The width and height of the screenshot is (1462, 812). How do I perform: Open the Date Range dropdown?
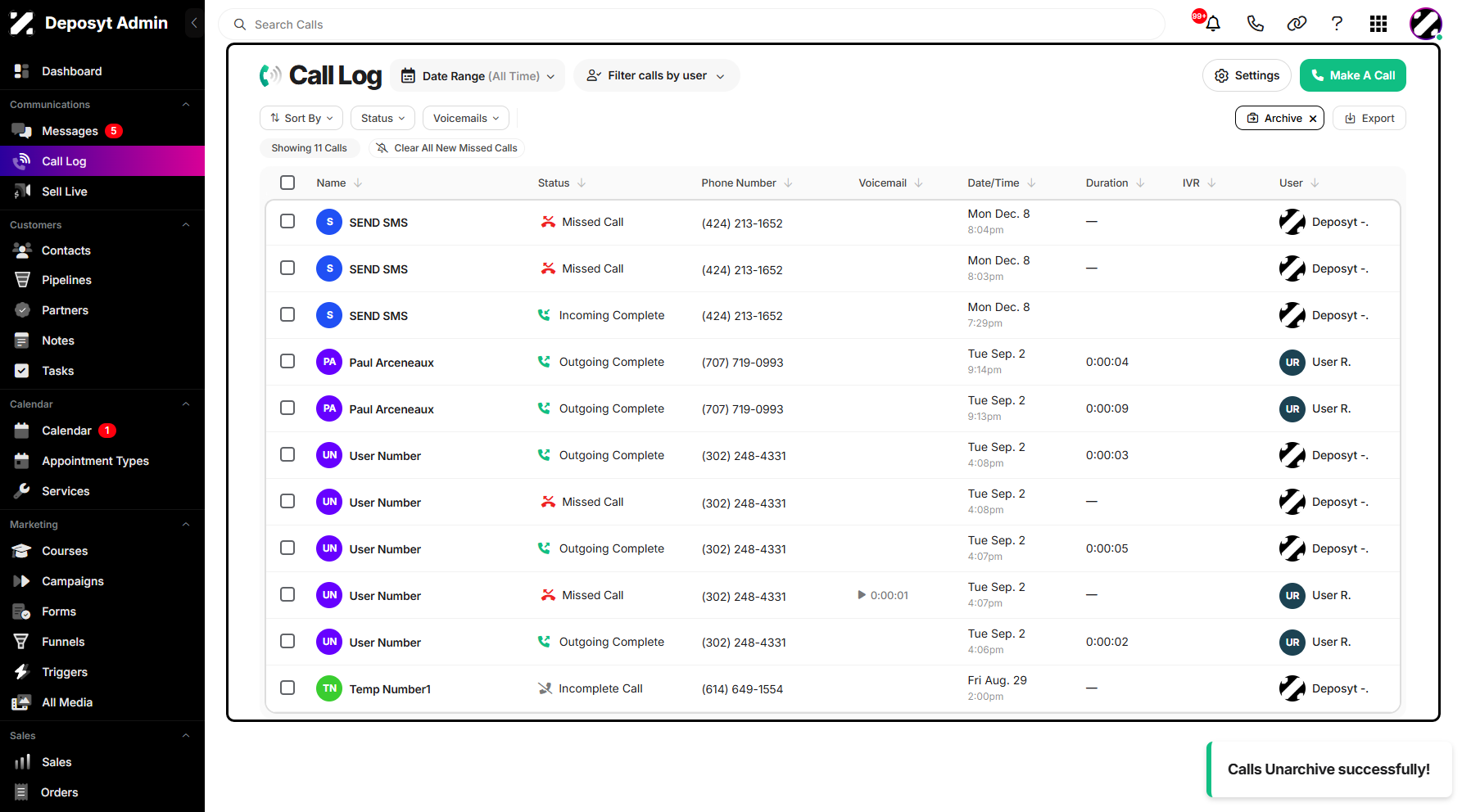478,75
